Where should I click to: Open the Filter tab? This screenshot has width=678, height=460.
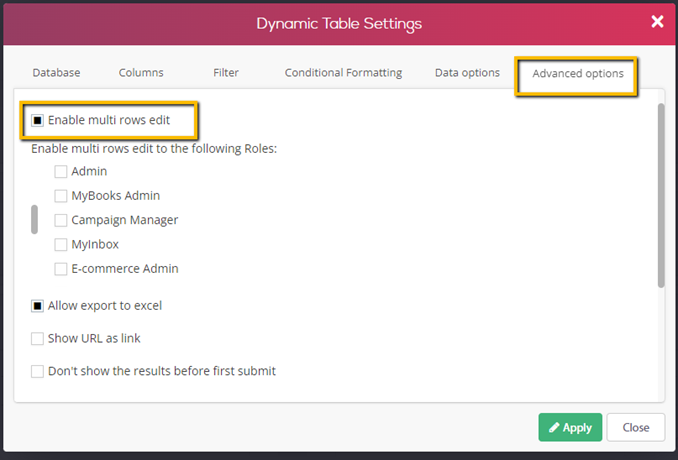tap(225, 73)
